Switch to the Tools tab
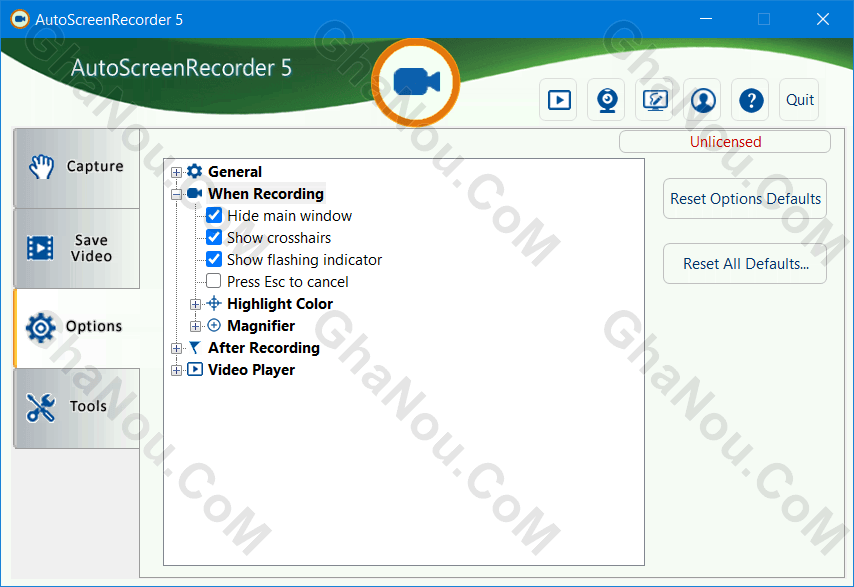This screenshot has width=854, height=587. (x=76, y=408)
